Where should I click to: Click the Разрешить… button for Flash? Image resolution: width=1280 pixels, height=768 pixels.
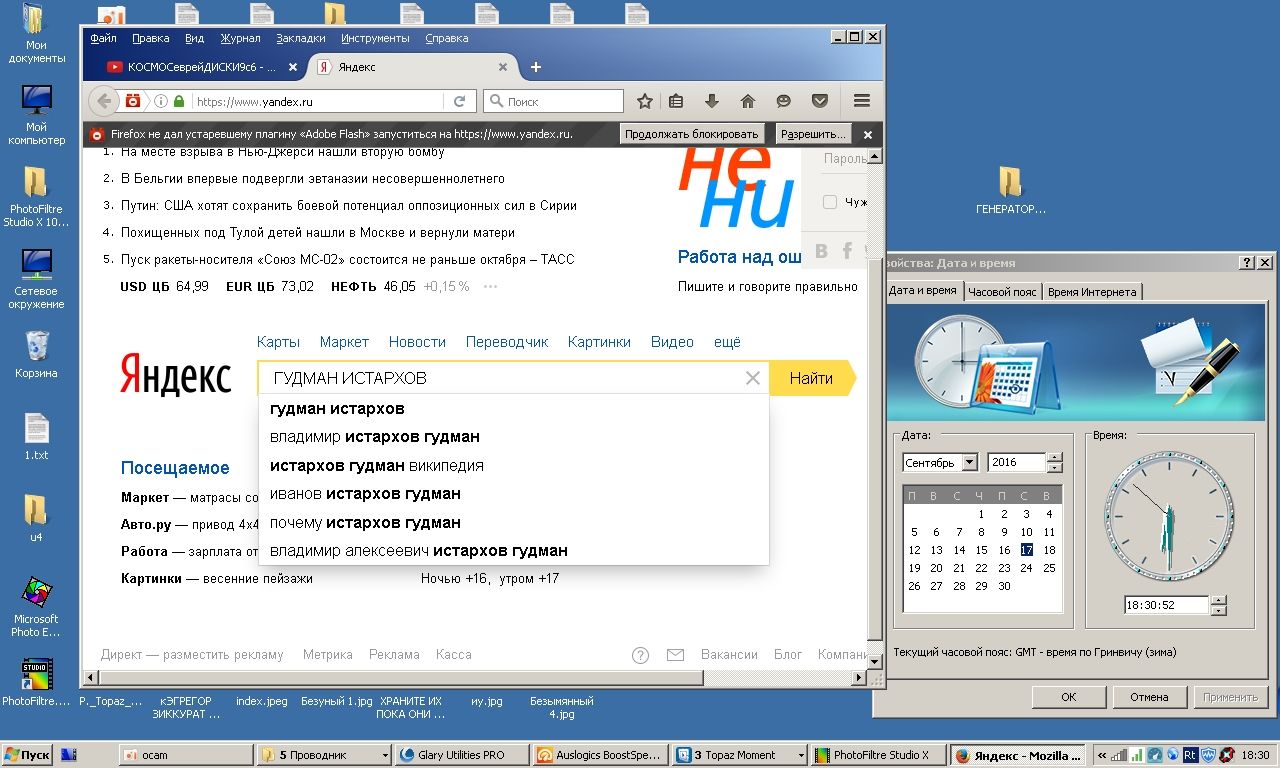812,134
